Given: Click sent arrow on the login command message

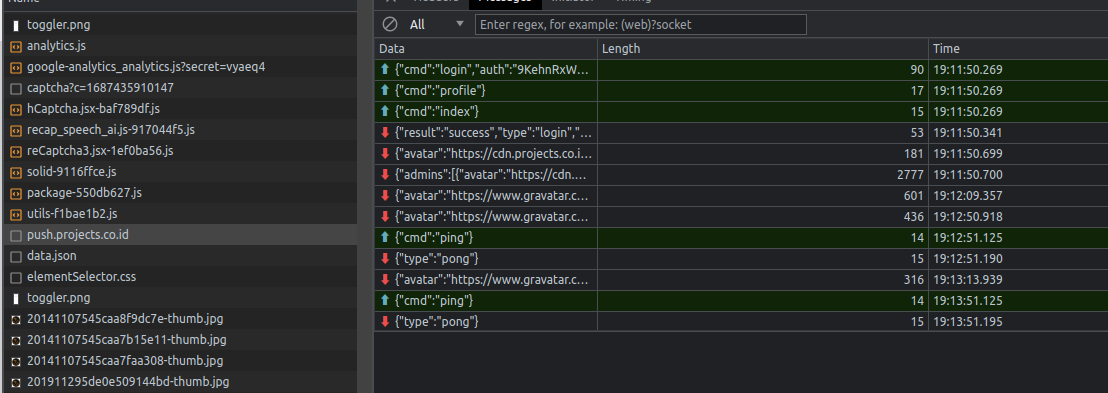Looking at the screenshot, I should click(x=385, y=69).
